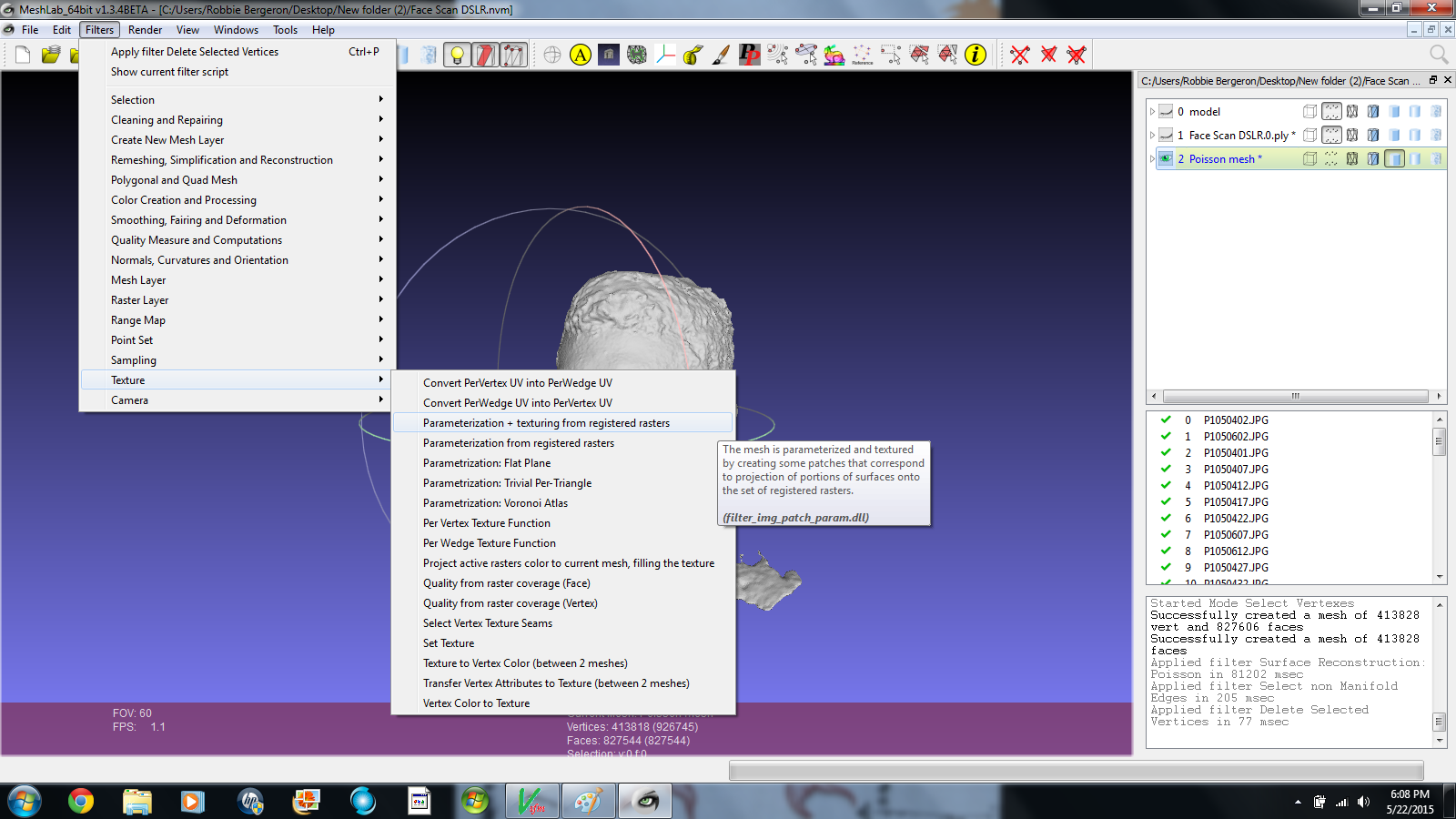Screen dimensions: 1456x819
Task: Choose Parametrization: Trivial Per-Triangle
Action: point(562,483)
